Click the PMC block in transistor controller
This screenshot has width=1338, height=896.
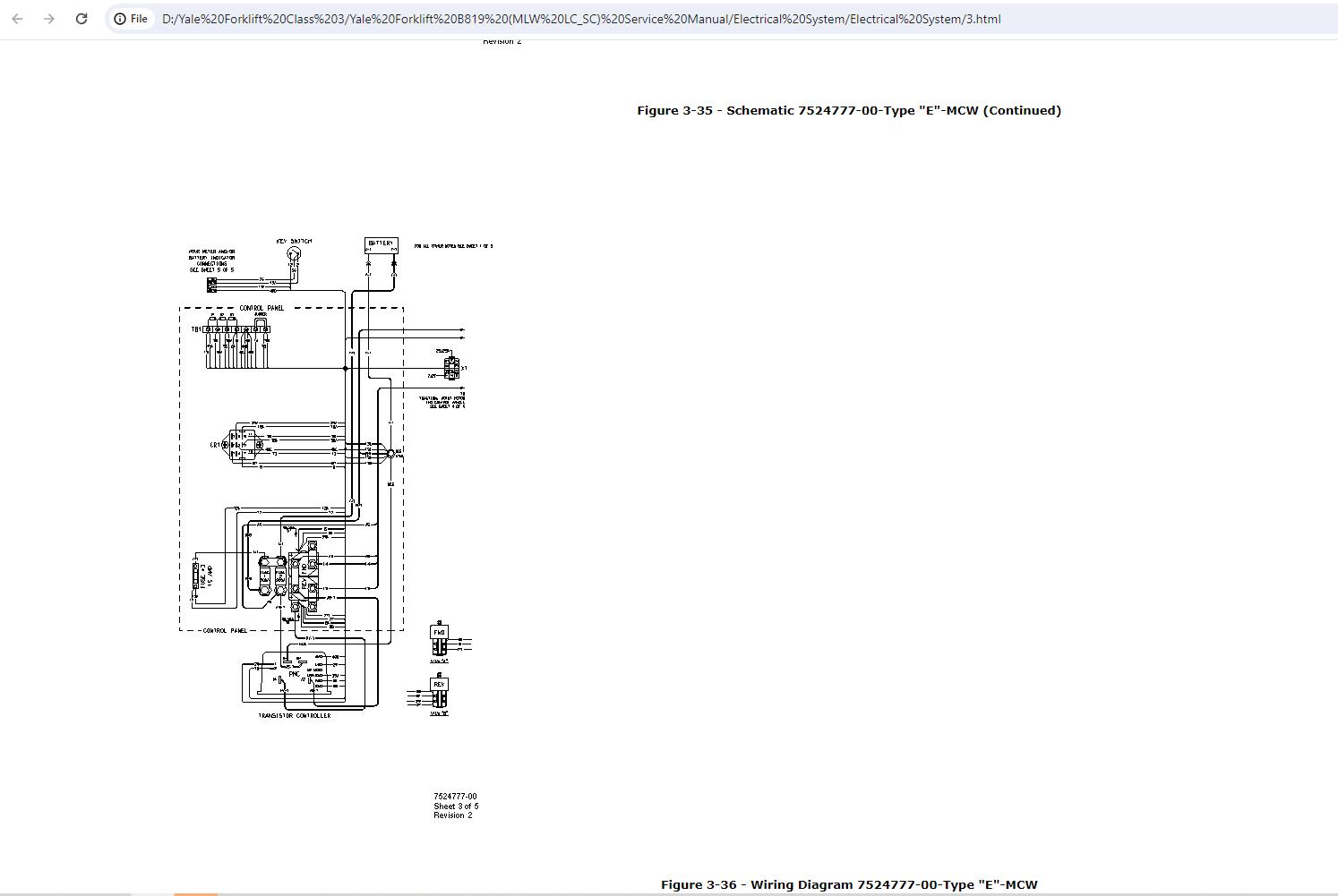pos(295,673)
